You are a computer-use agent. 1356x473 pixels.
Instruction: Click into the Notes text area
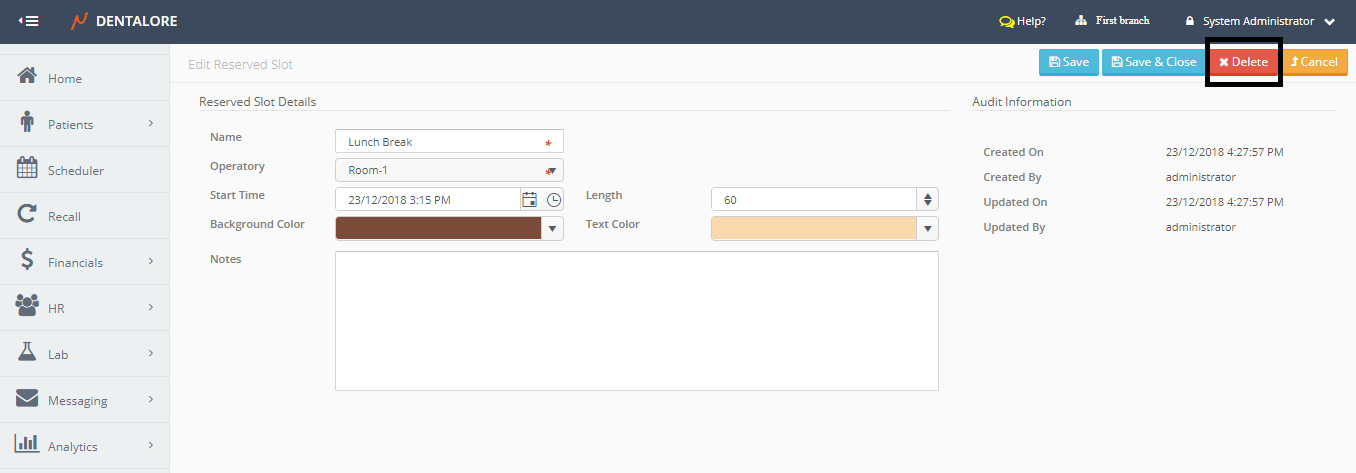tap(636, 320)
